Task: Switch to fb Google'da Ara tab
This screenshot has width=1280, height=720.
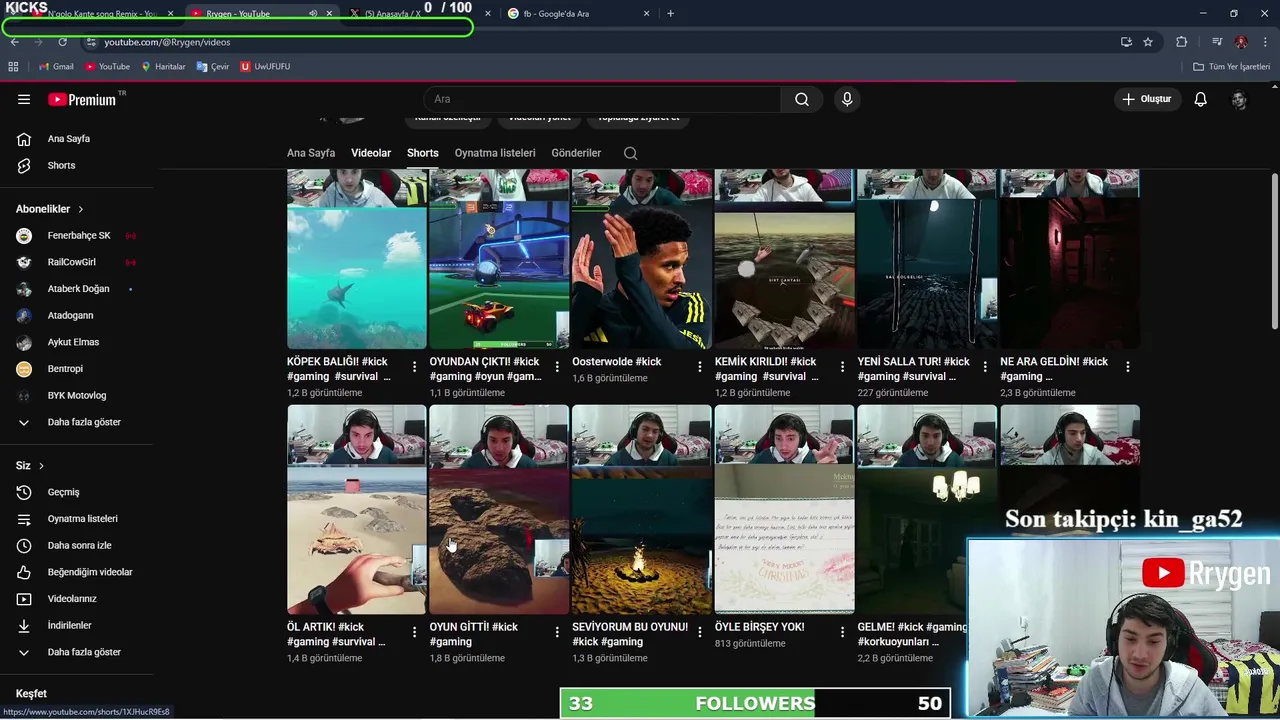Action: click(x=580, y=14)
